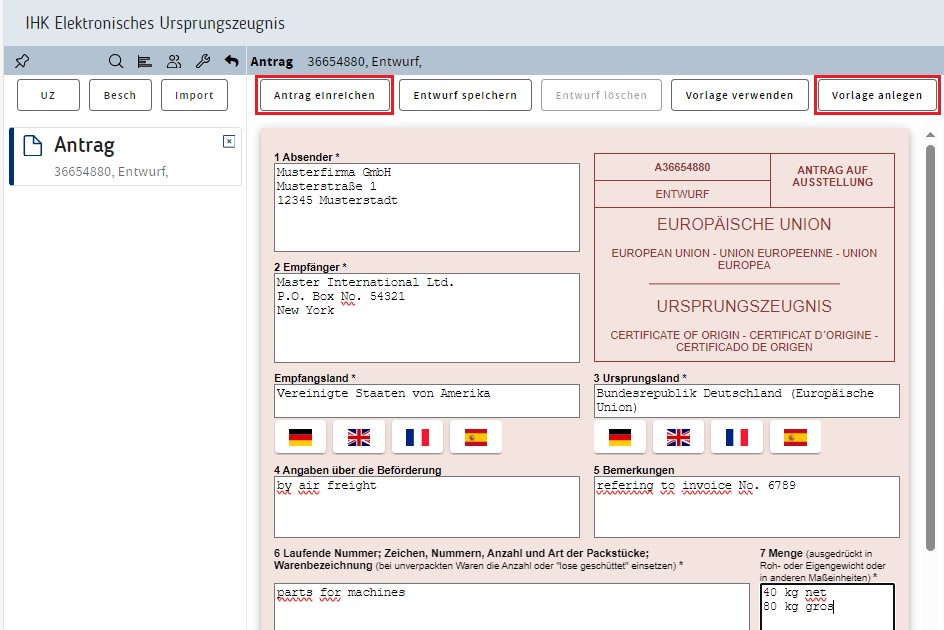The height and width of the screenshot is (630, 944).
Task: Select the statistics list icon in the toolbar
Action: (144, 61)
